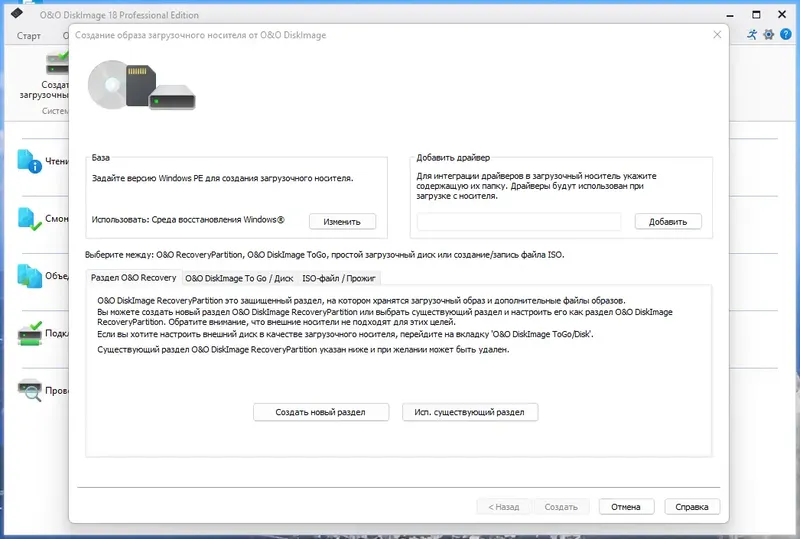Open Справка help button in dialog
Screen dimensions: 800x539
[x=692, y=506]
